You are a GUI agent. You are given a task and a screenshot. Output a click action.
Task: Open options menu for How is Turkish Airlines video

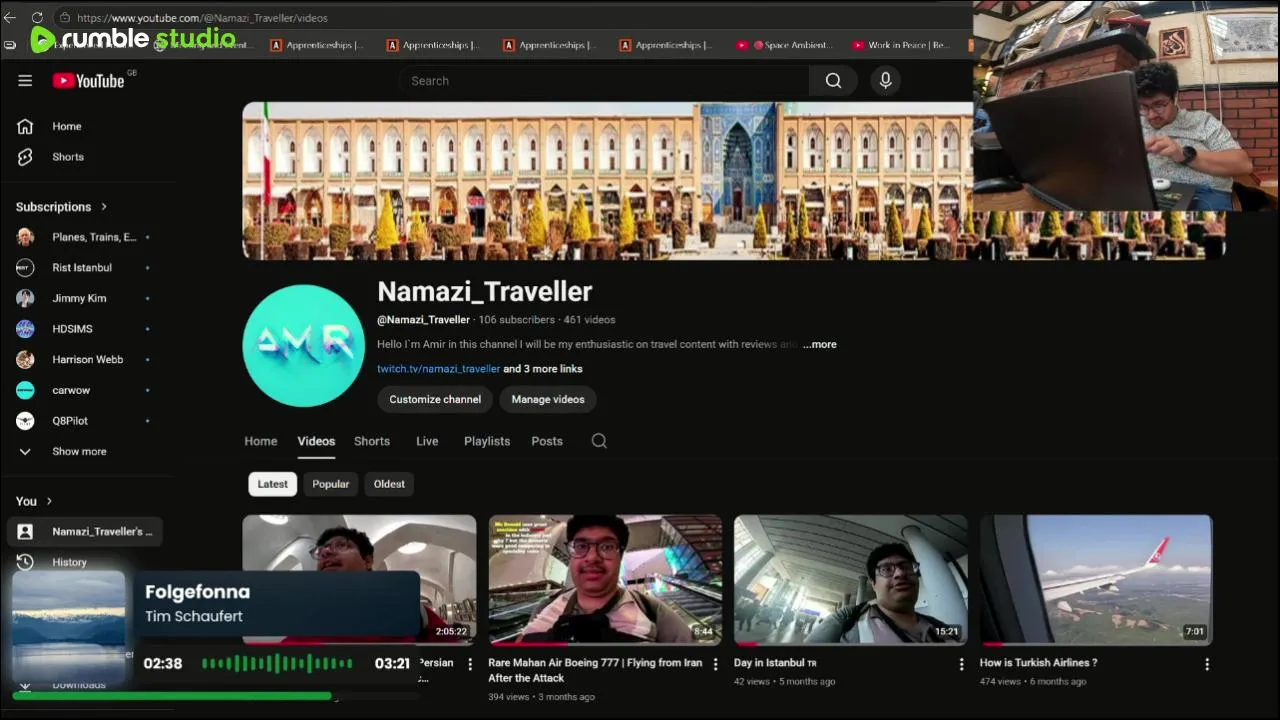pyautogui.click(x=1207, y=664)
